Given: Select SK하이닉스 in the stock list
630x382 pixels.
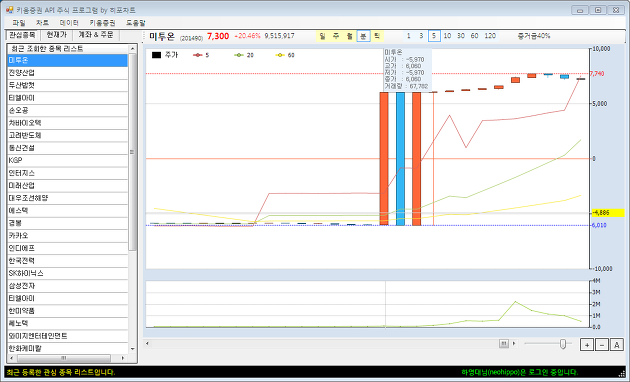Looking at the screenshot, I should tap(67, 273).
